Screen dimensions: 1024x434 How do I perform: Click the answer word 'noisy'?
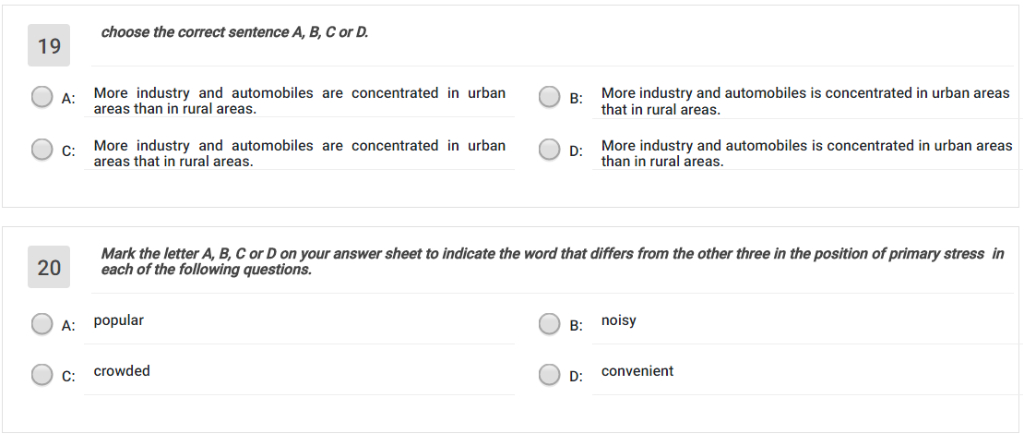[618, 321]
